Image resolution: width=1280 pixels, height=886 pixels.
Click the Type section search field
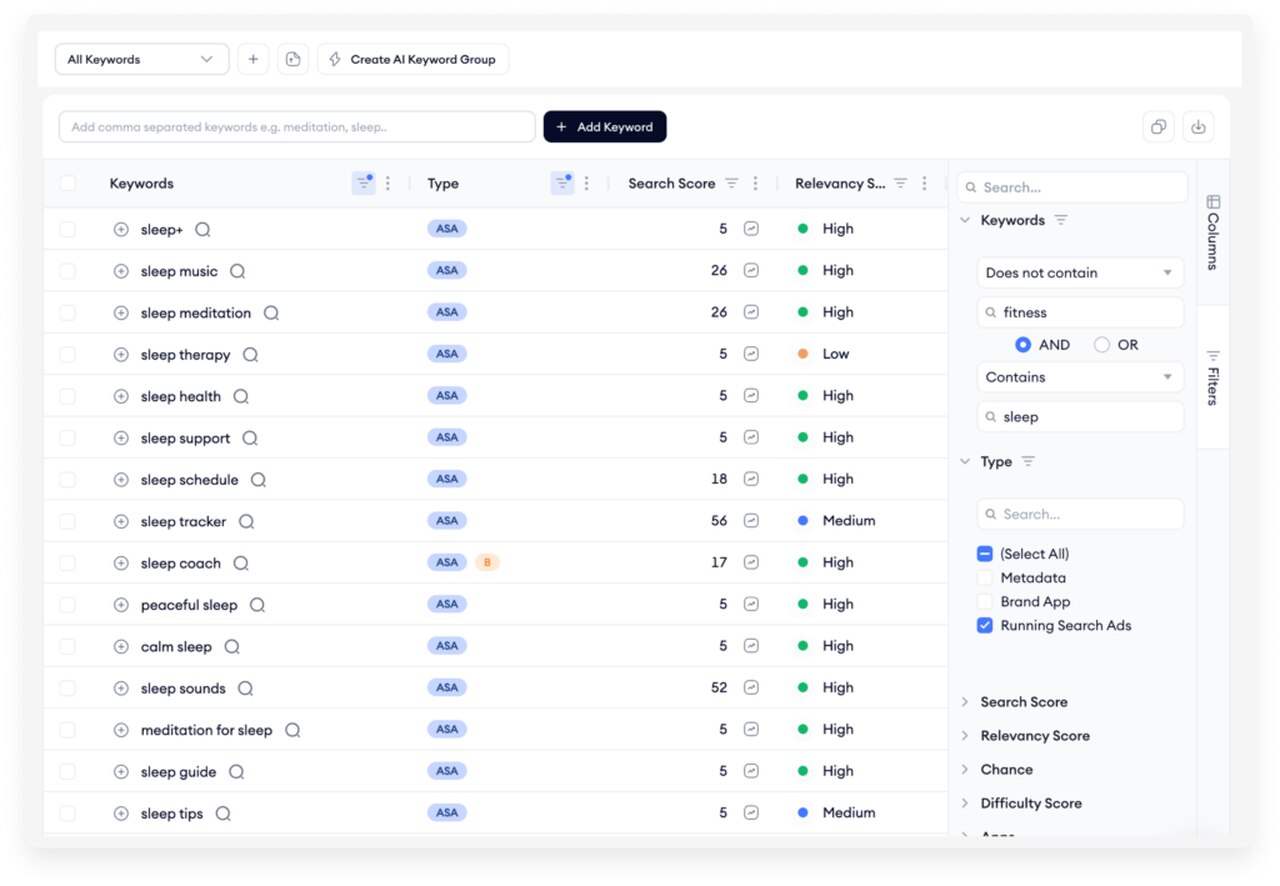(1080, 514)
